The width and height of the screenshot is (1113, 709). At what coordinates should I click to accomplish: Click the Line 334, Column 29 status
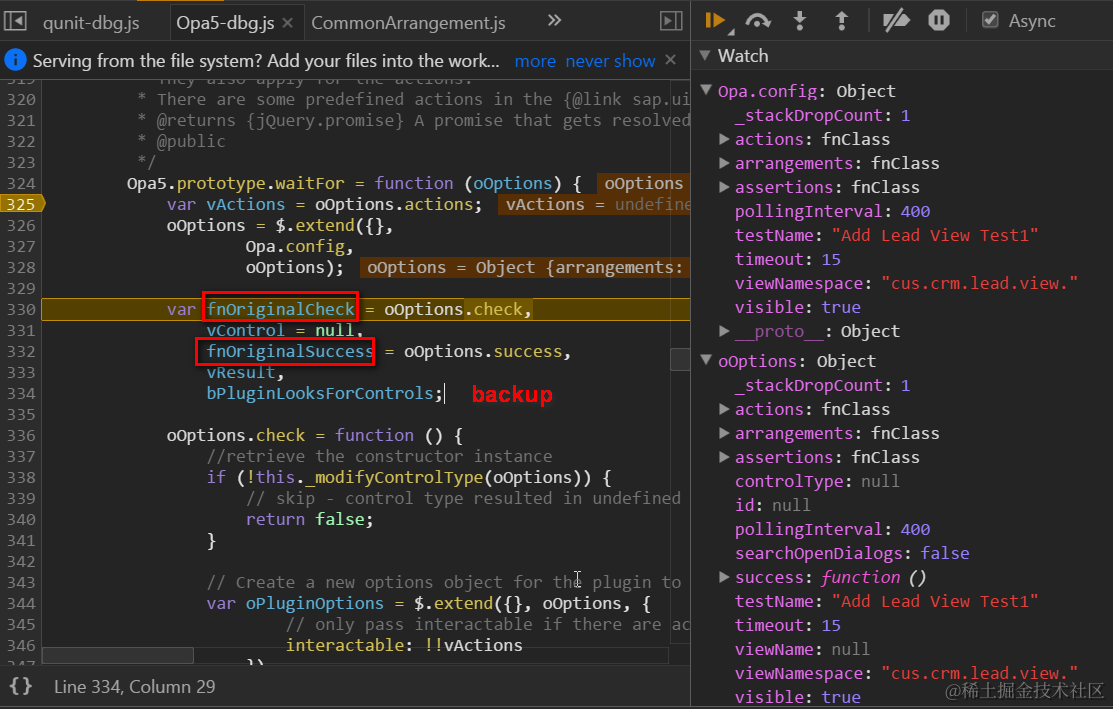coord(134,686)
